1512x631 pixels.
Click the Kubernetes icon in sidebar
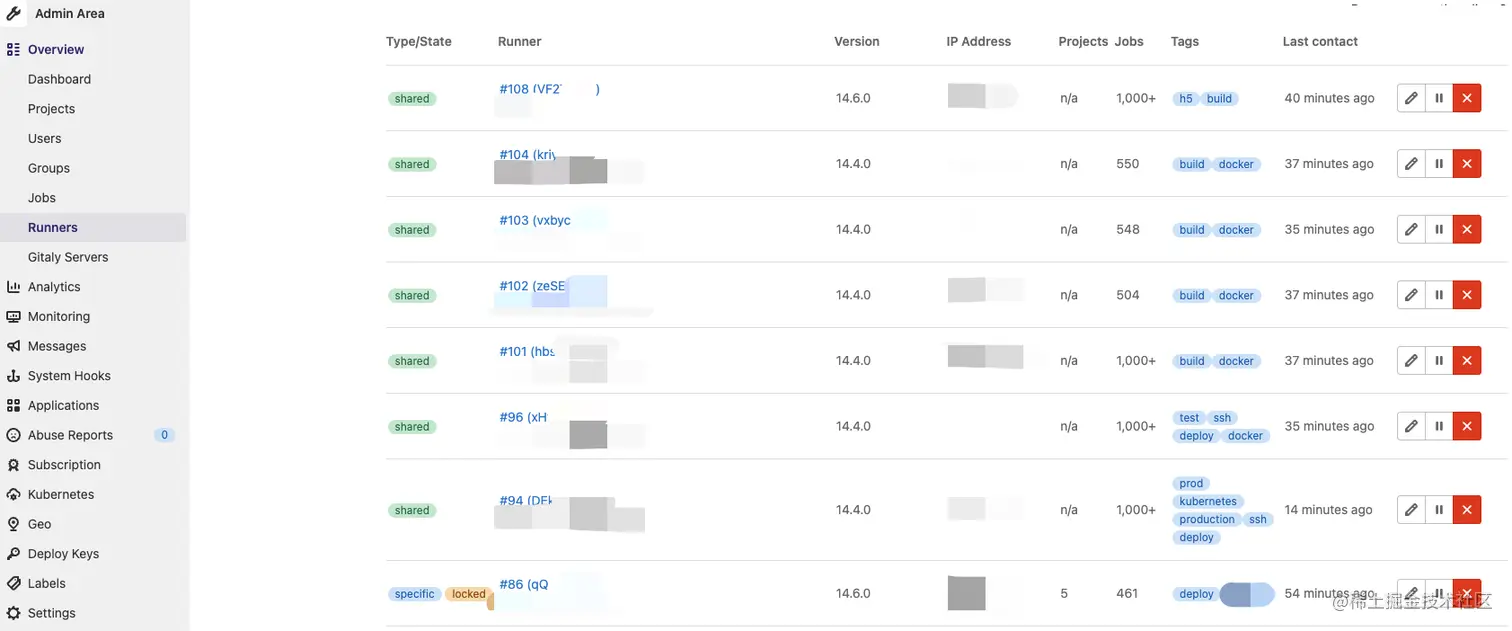pyautogui.click(x=13, y=495)
